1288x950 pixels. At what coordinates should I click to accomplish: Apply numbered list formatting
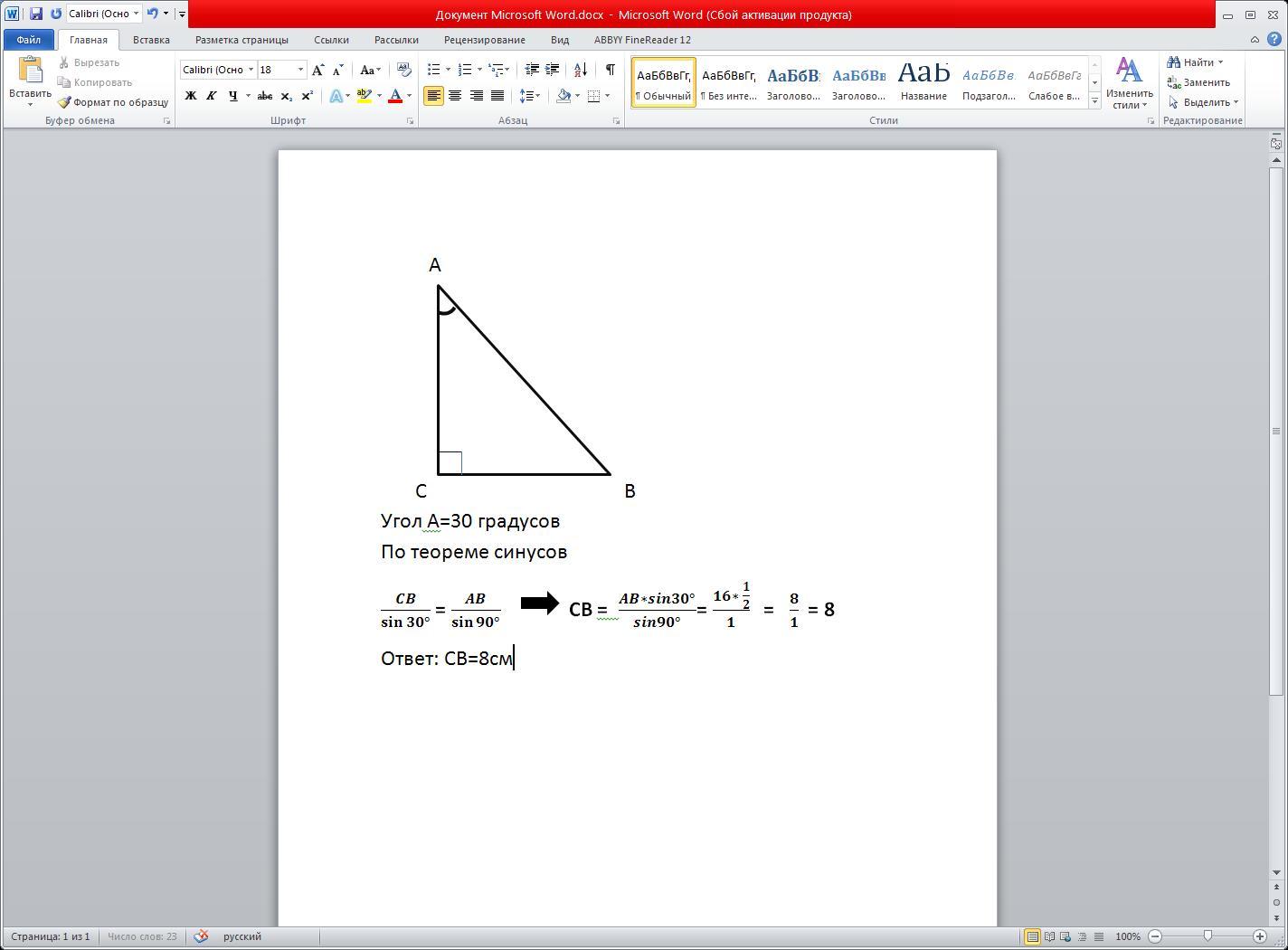[x=465, y=70]
